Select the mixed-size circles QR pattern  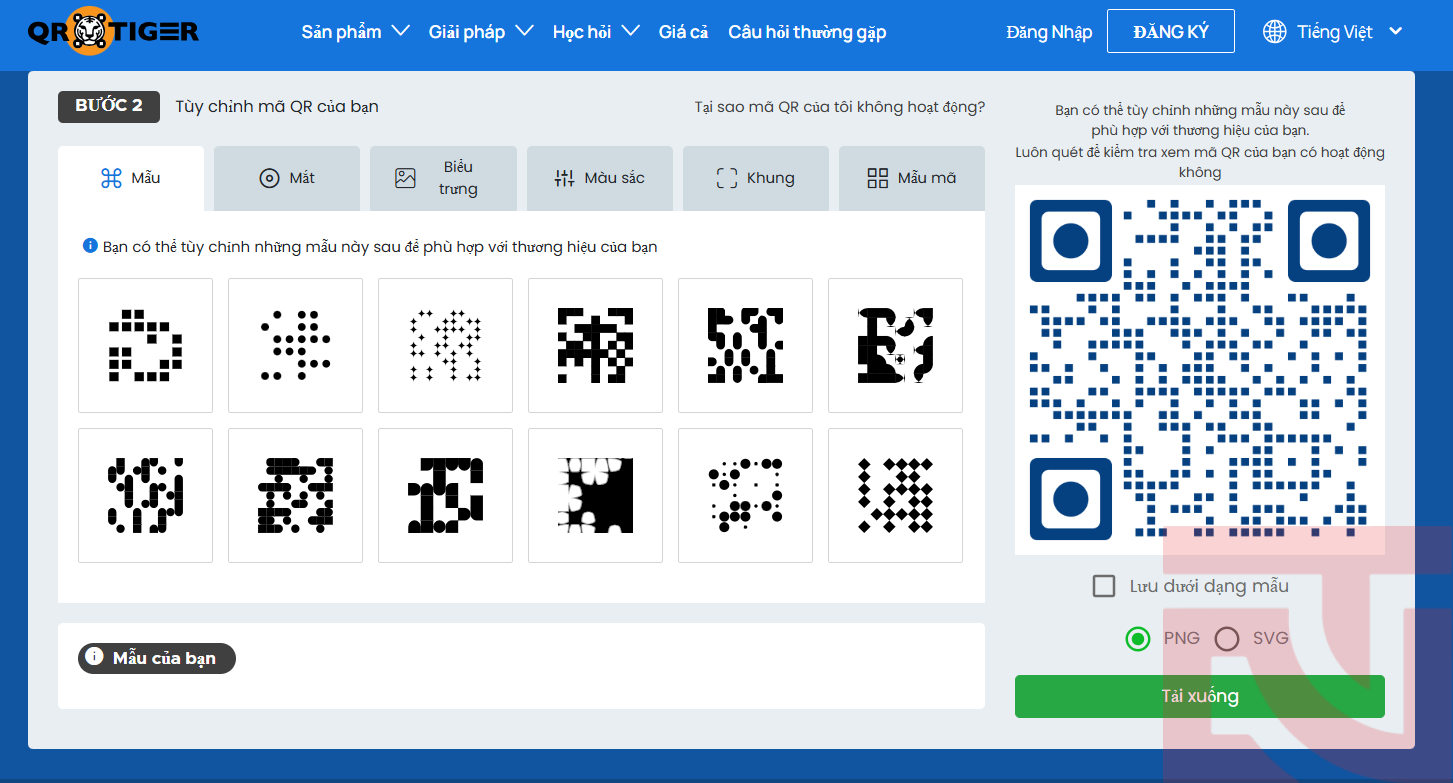tap(745, 495)
